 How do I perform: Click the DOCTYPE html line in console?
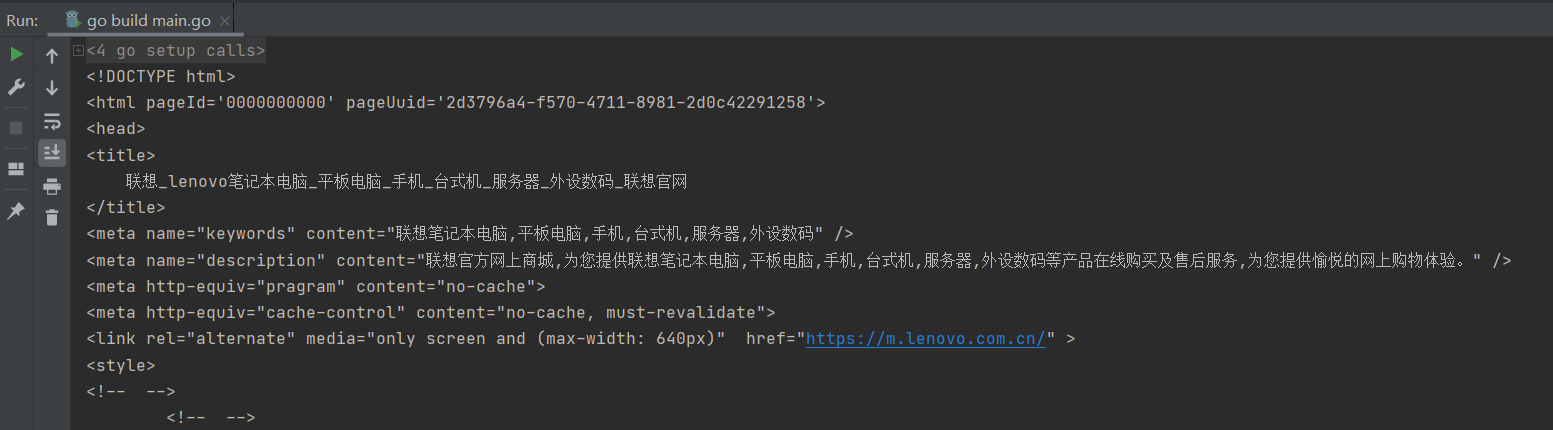(161, 76)
